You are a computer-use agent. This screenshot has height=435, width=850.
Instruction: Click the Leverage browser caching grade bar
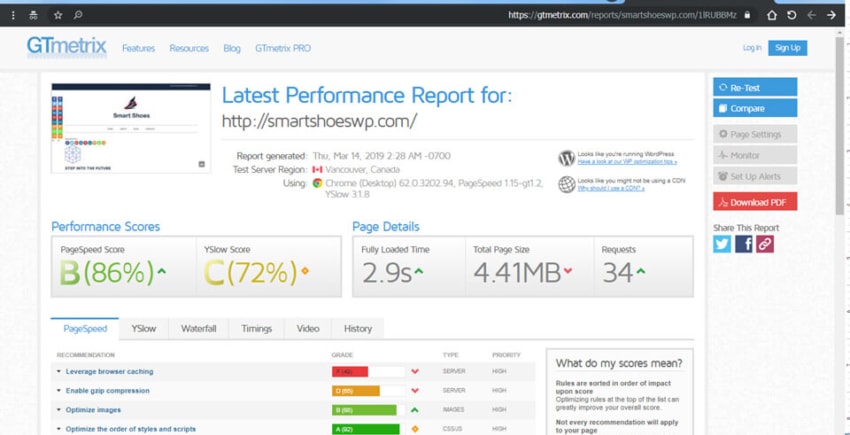pyautogui.click(x=369, y=372)
